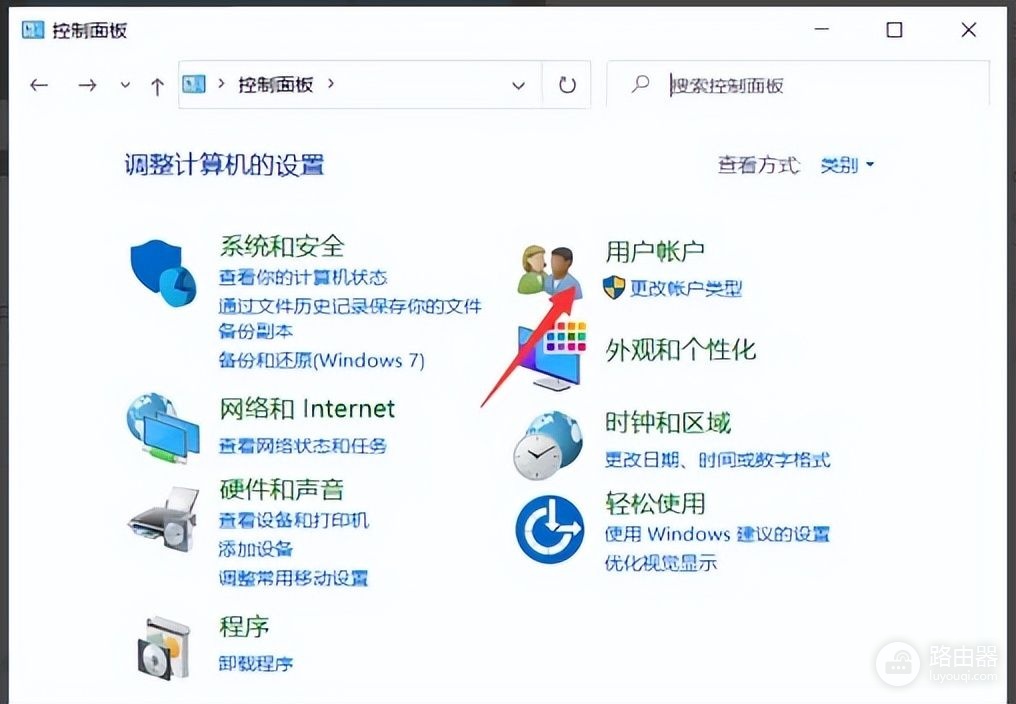
Task: Open the Clock and Region icon
Action: [x=548, y=445]
